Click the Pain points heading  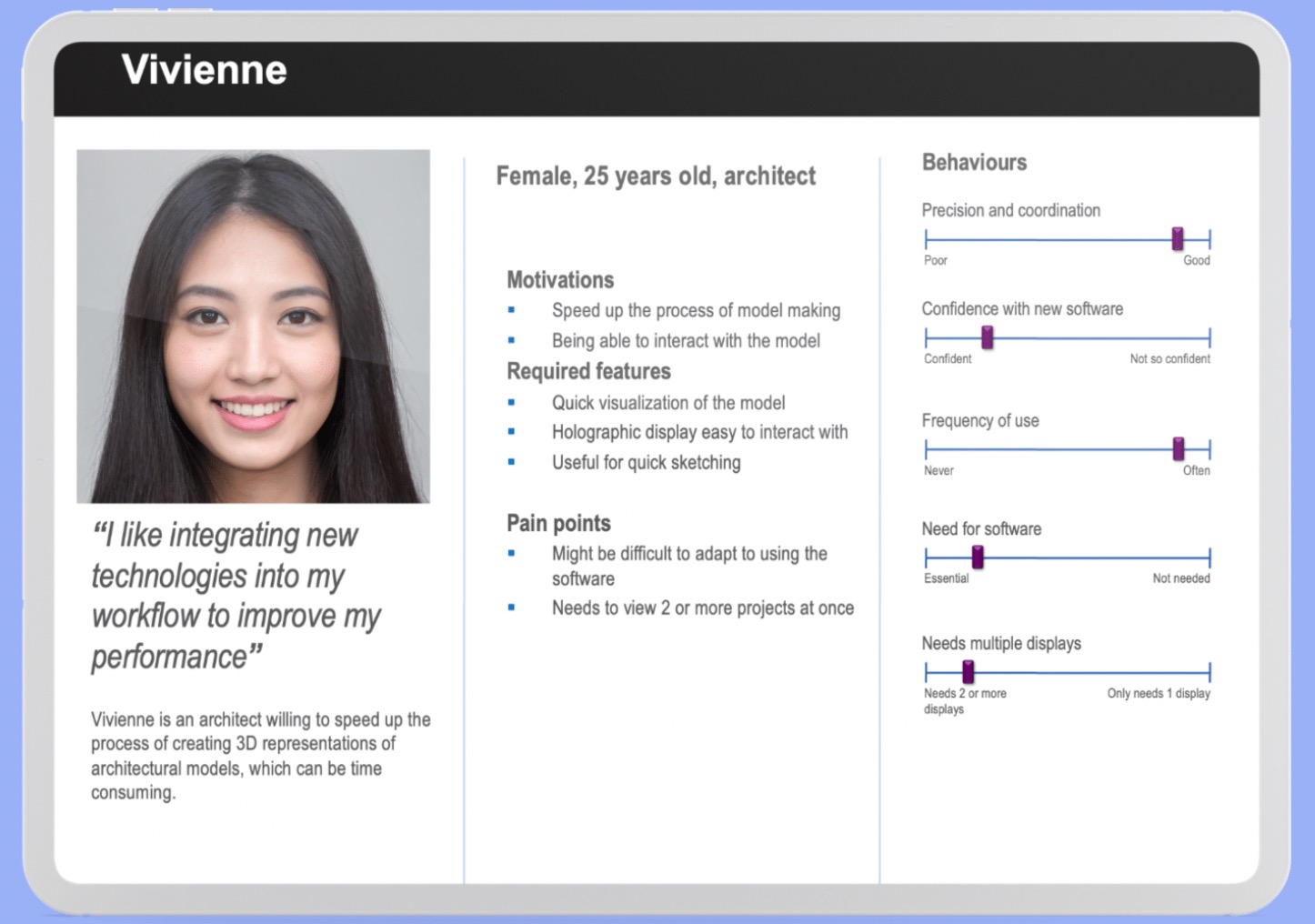coord(558,523)
